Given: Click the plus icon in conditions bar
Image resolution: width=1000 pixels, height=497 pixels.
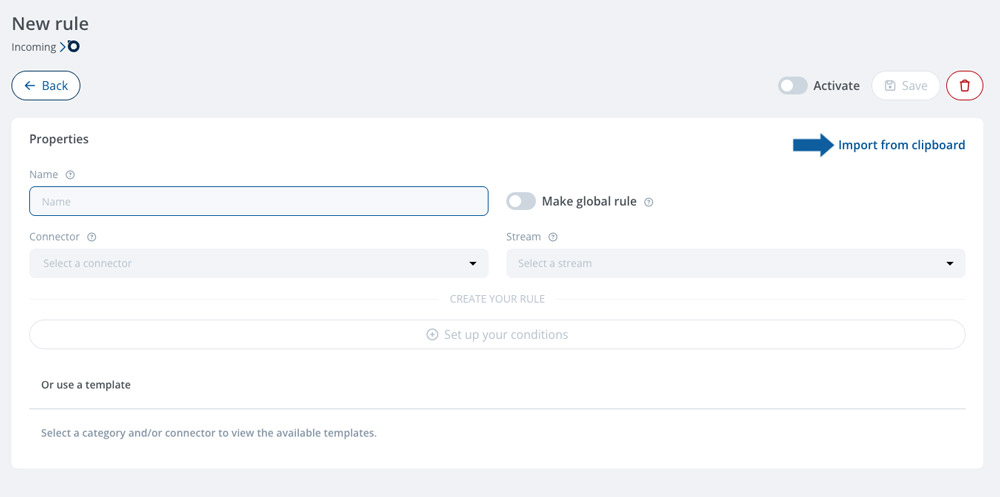Looking at the screenshot, I should [x=432, y=334].
